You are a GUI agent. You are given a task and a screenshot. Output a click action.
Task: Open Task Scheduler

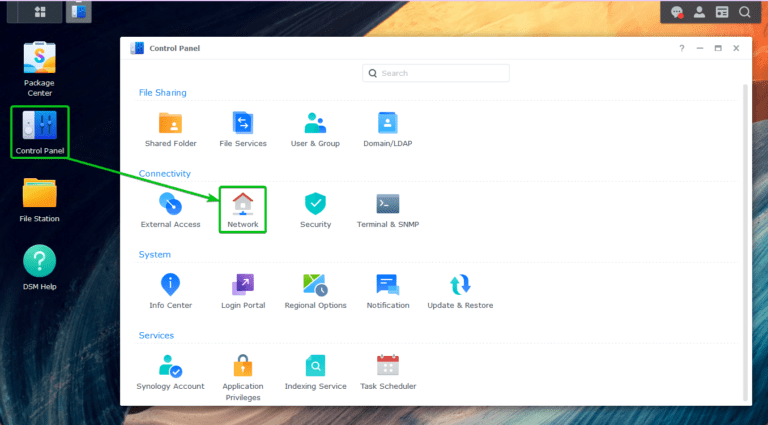click(x=387, y=365)
